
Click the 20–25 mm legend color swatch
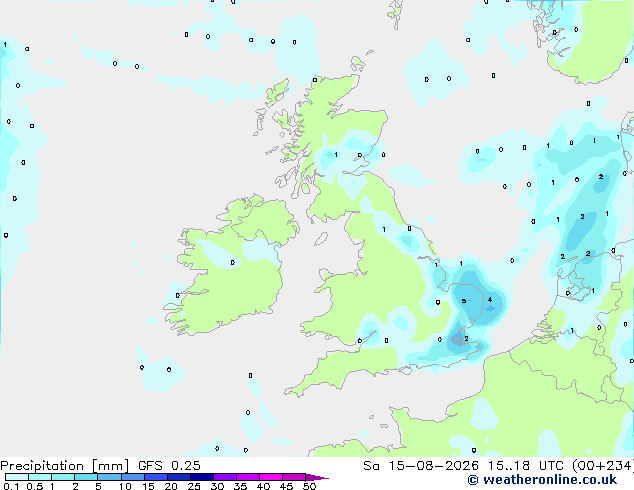pyautogui.click(x=178, y=477)
